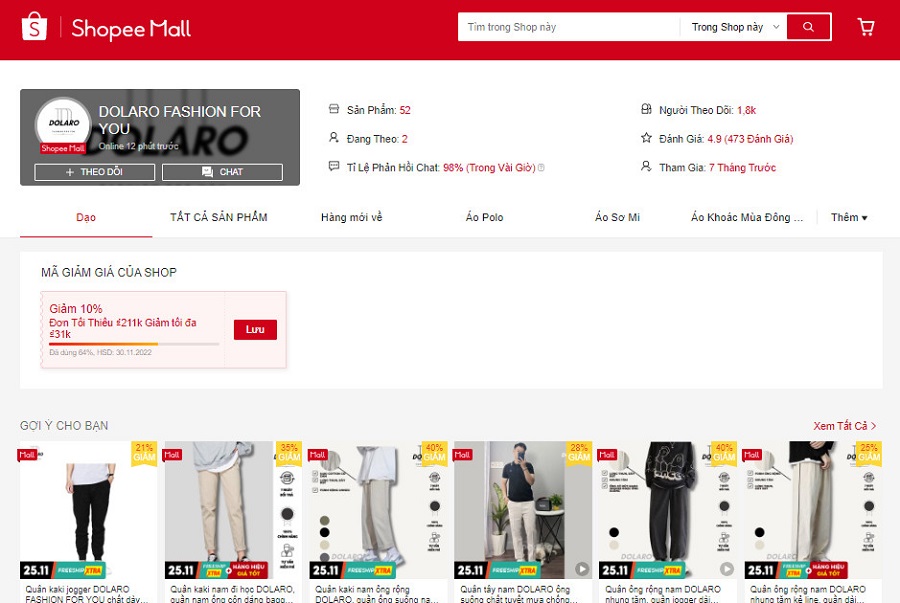
Task: Open the 'Hàng mới về' tab
Action: tap(351, 217)
